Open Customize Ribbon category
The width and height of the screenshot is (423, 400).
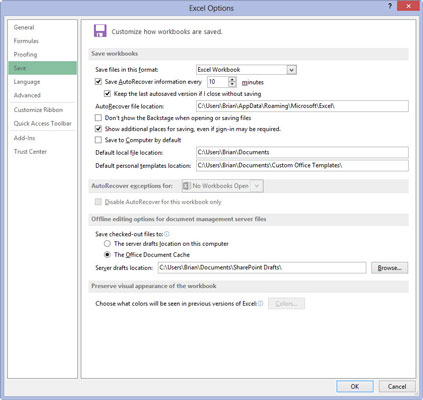point(42,110)
